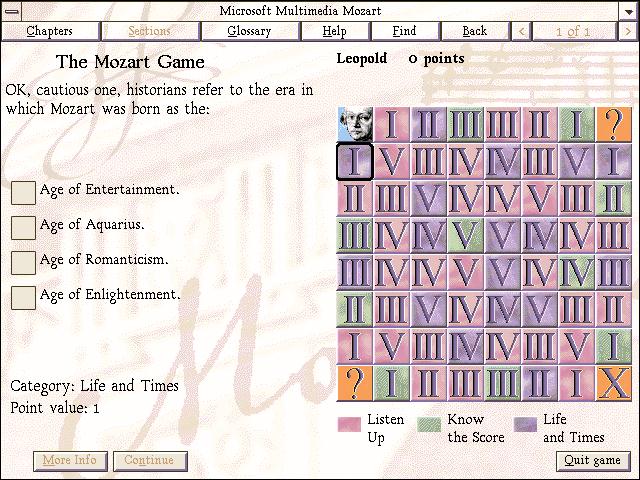Select the purple II tile in the top row
The height and width of the screenshot is (480, 640).
(x=429, y=124)
